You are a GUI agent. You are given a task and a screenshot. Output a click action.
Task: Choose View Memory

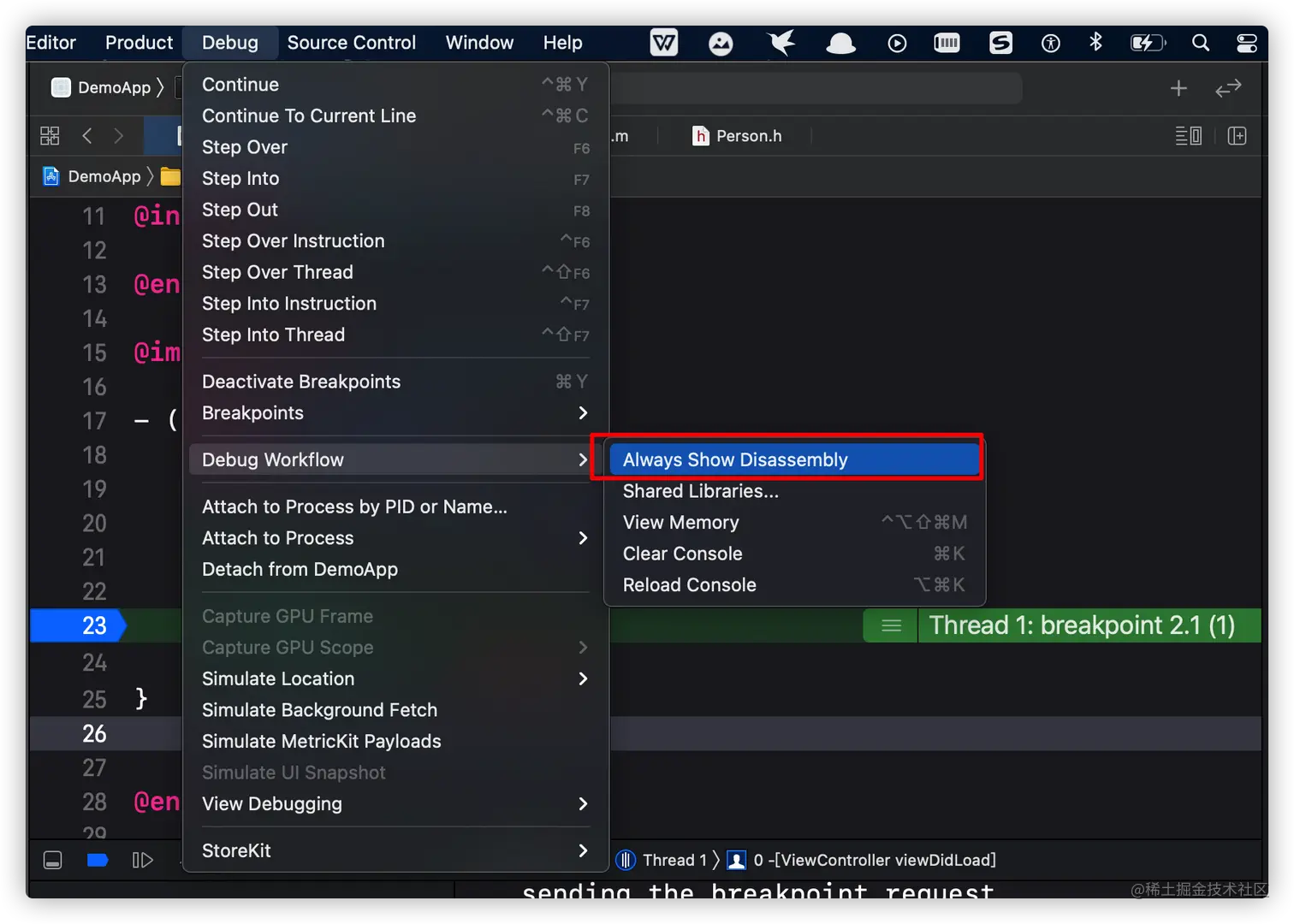pos(794,522)
